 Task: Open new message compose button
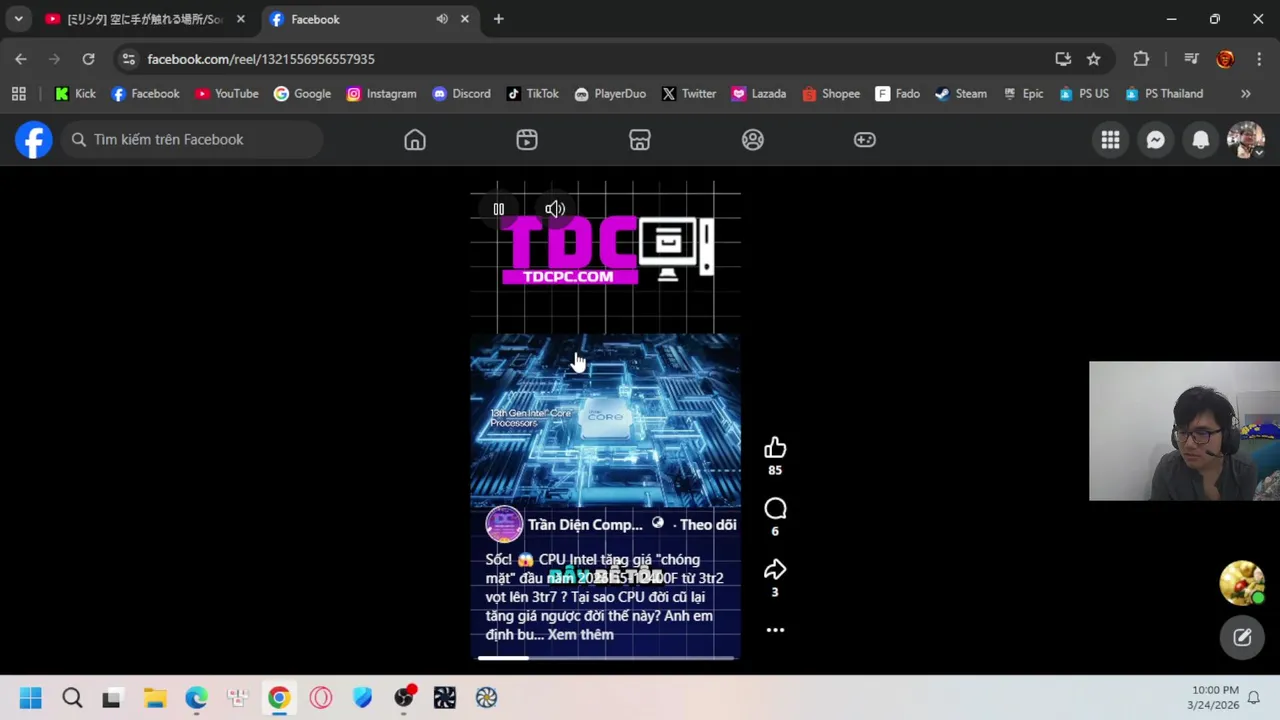(x=1242, y=637)
